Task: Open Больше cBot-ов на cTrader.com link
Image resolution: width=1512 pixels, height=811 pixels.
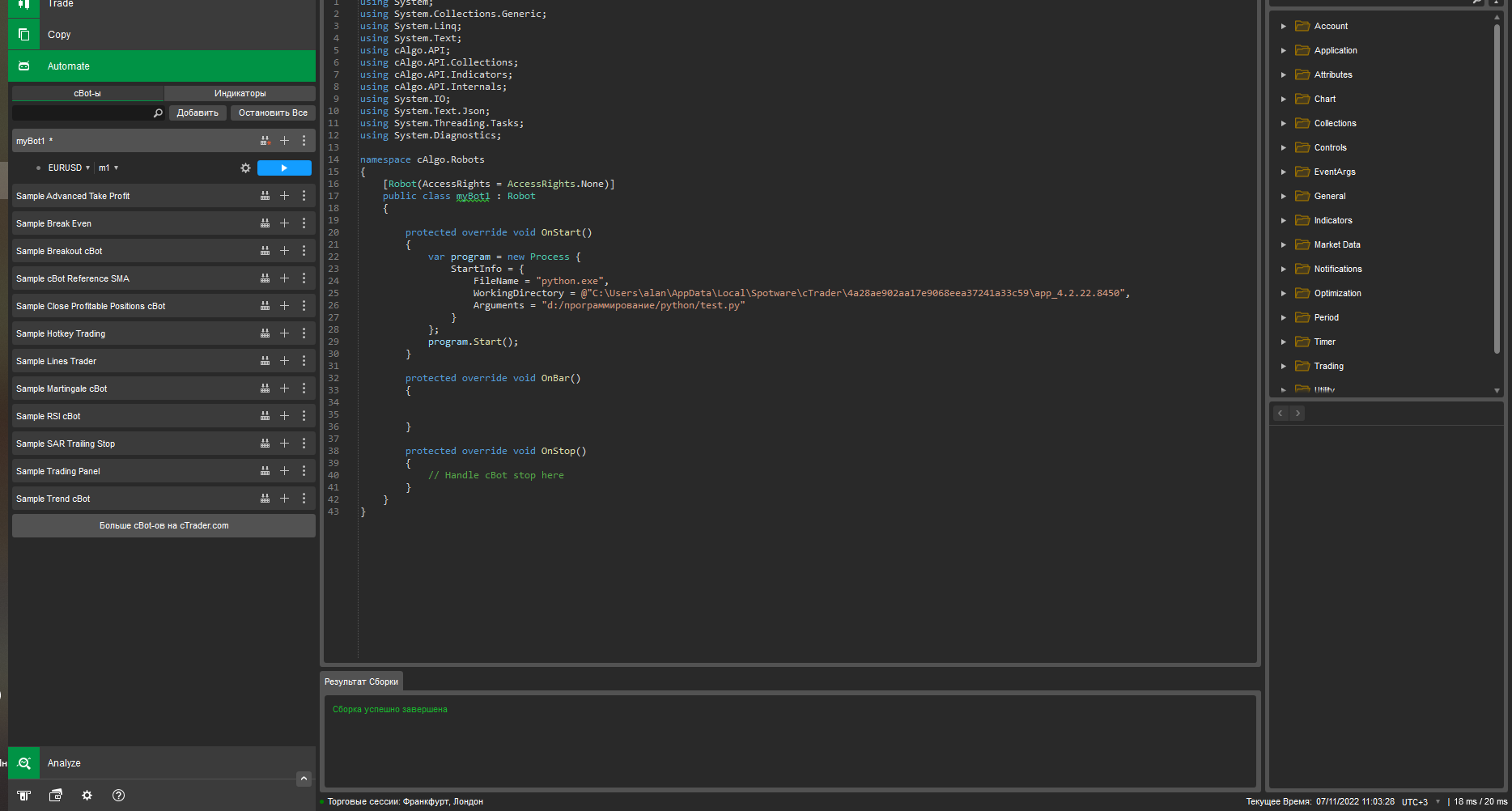Action: coord(164,525)
